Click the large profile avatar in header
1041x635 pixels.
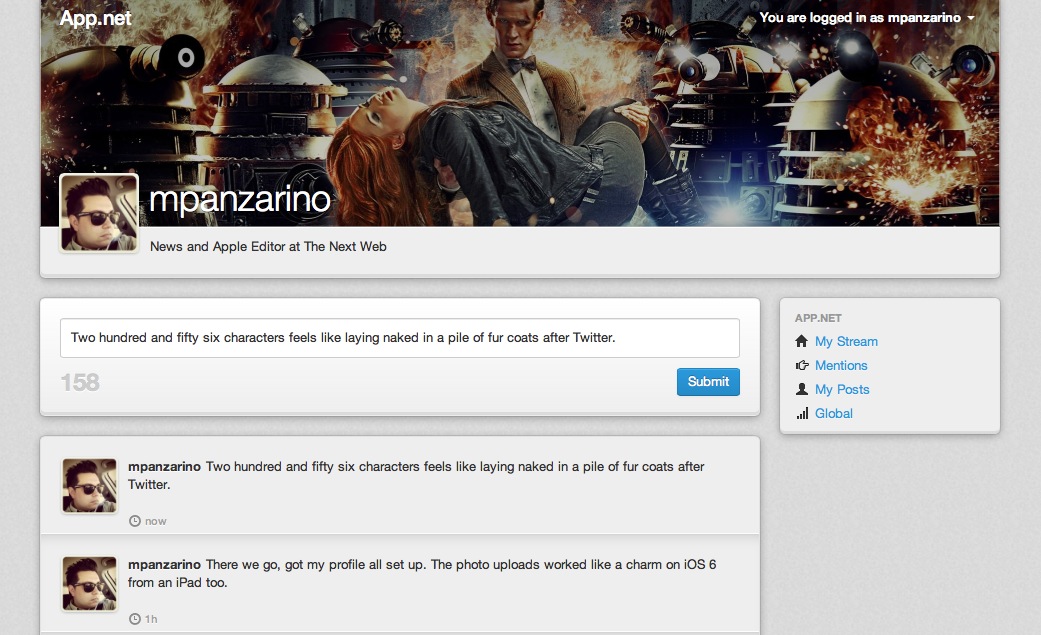pyautogui.click(x=99, y=213)
